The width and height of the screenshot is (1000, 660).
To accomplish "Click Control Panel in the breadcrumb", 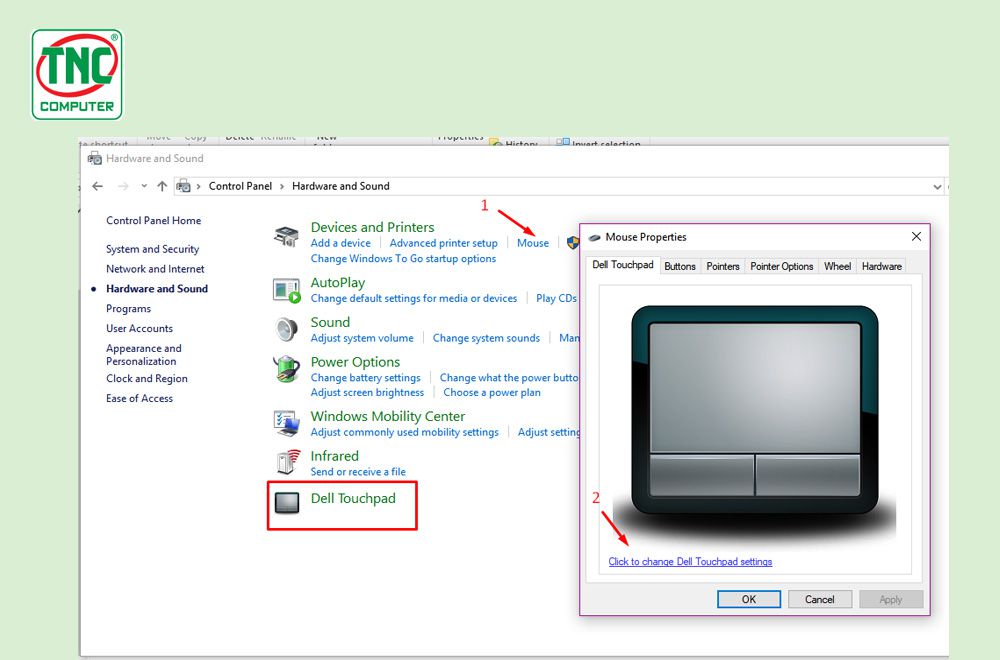I will [x=240, y=186].
